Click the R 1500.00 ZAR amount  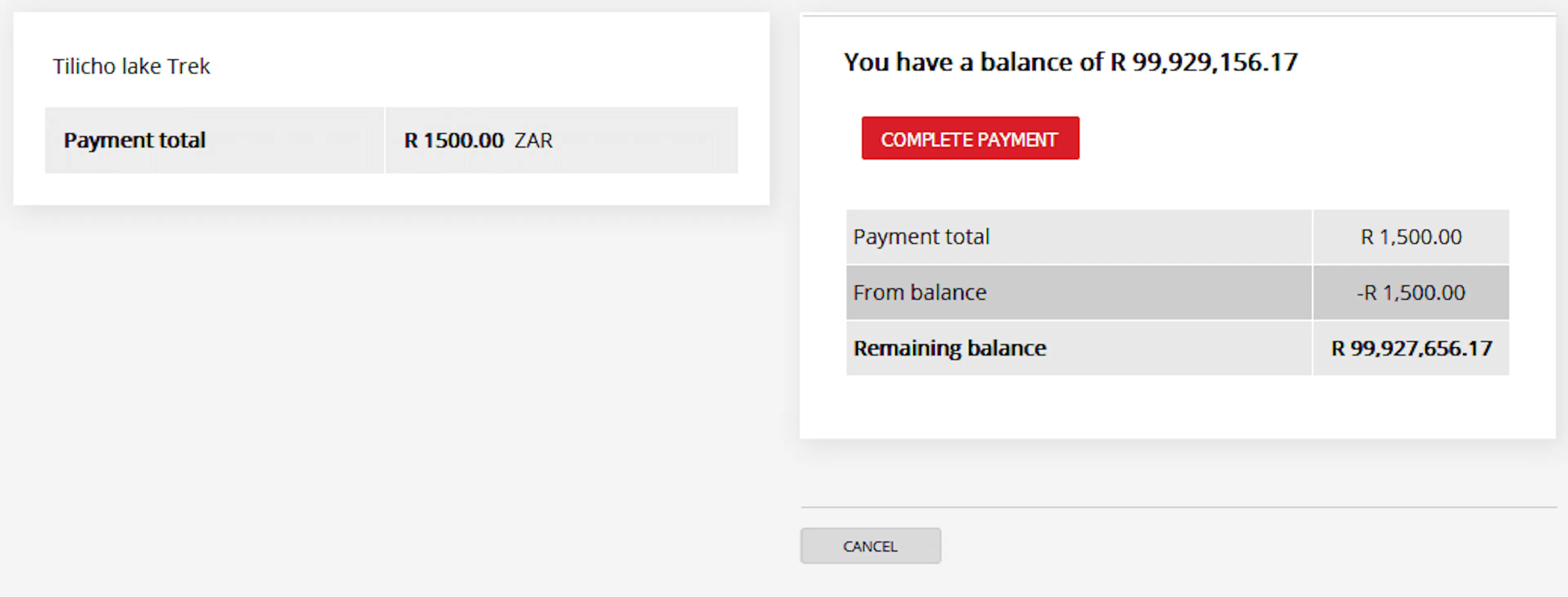tap(479, 140)
